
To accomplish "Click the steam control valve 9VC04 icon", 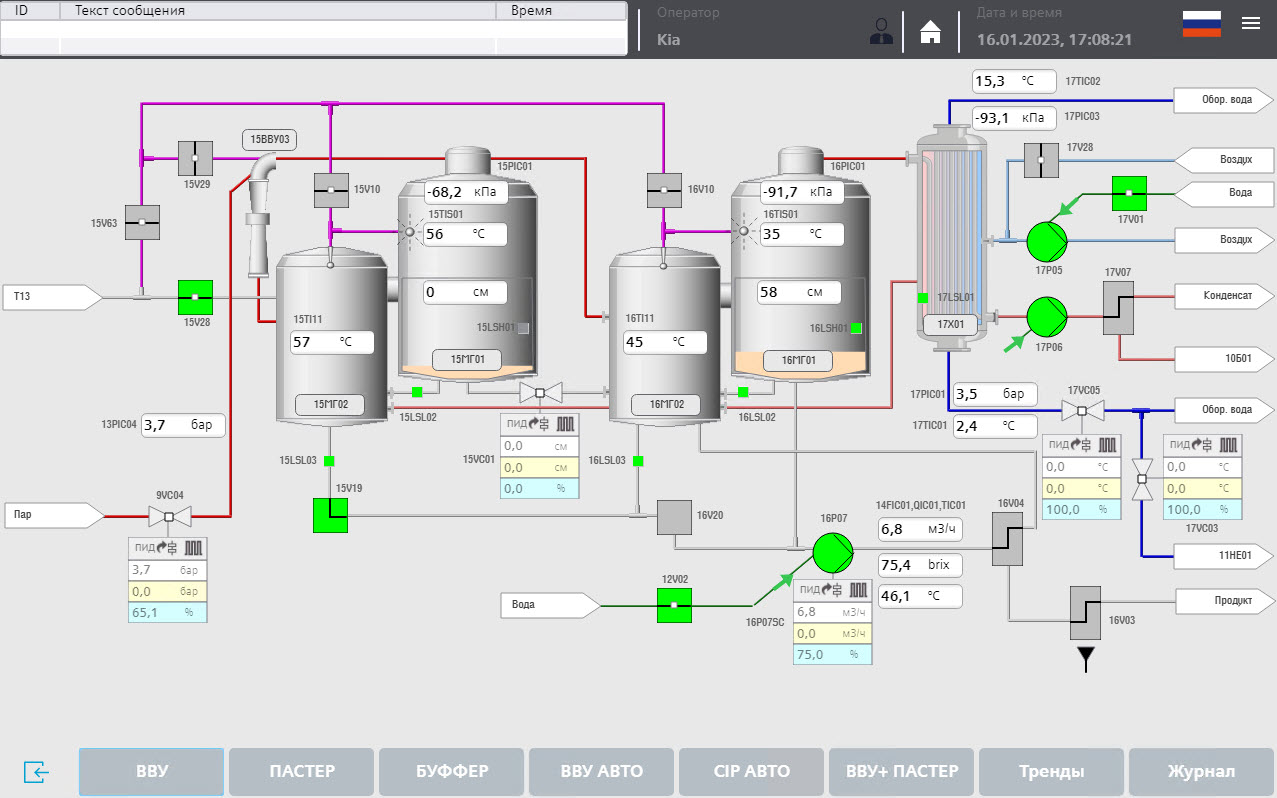I will pos(168,515).
